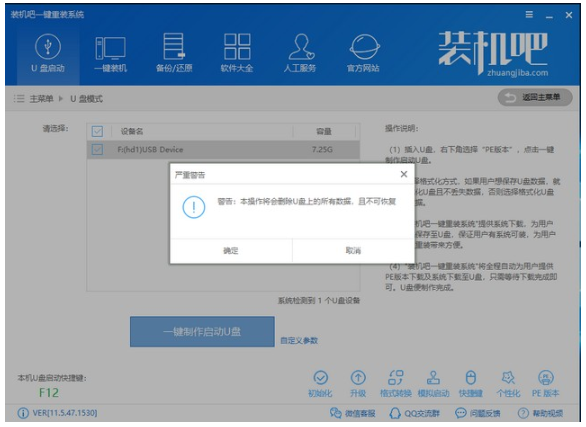The image size is (586, 427).
Task: Click the 装机吧 zhuangjiba.com logo
Action: (494, 53)
